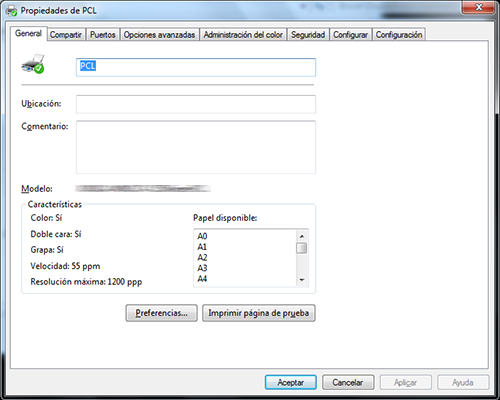
Task: Confirm with the Aceptar button
Action: (291, 382)
